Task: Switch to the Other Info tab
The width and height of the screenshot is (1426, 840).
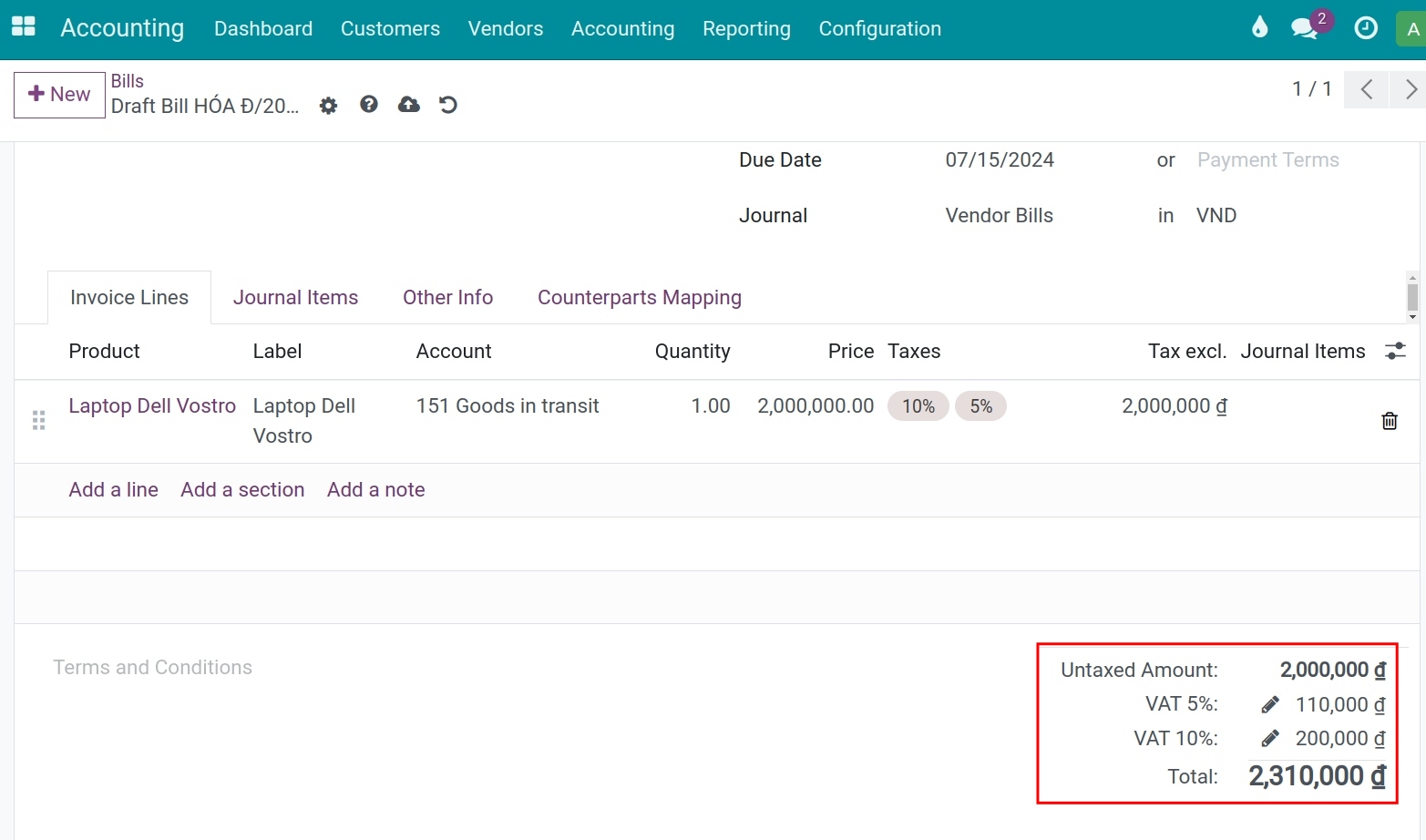Action: point(447,297)
